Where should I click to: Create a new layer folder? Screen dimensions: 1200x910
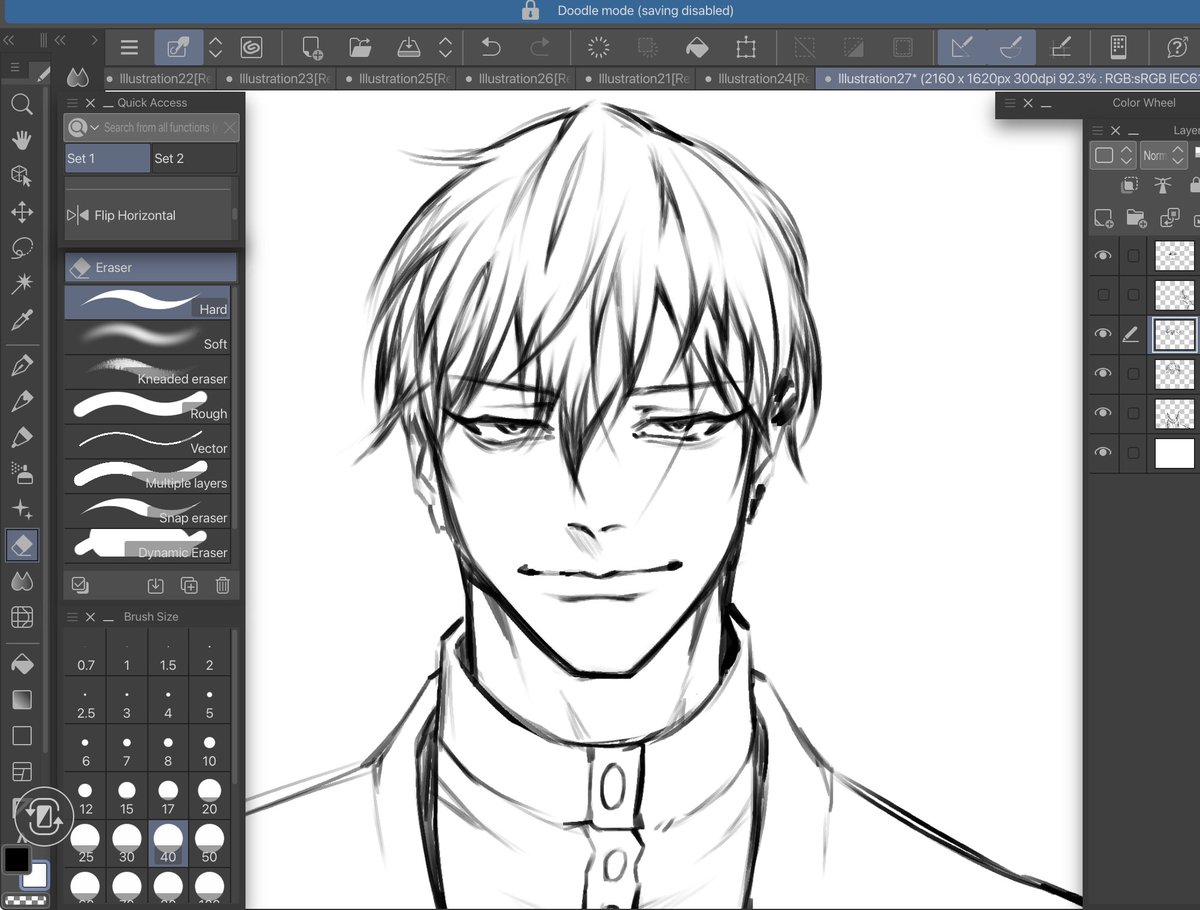[x=1136, y=219]
